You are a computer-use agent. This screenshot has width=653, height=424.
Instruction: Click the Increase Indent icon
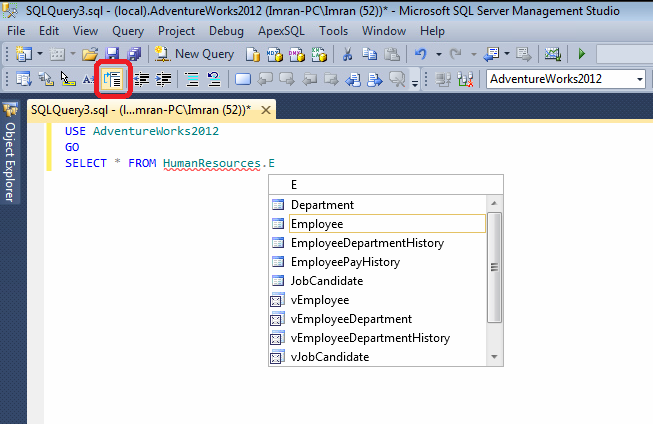tap(164, 79)
